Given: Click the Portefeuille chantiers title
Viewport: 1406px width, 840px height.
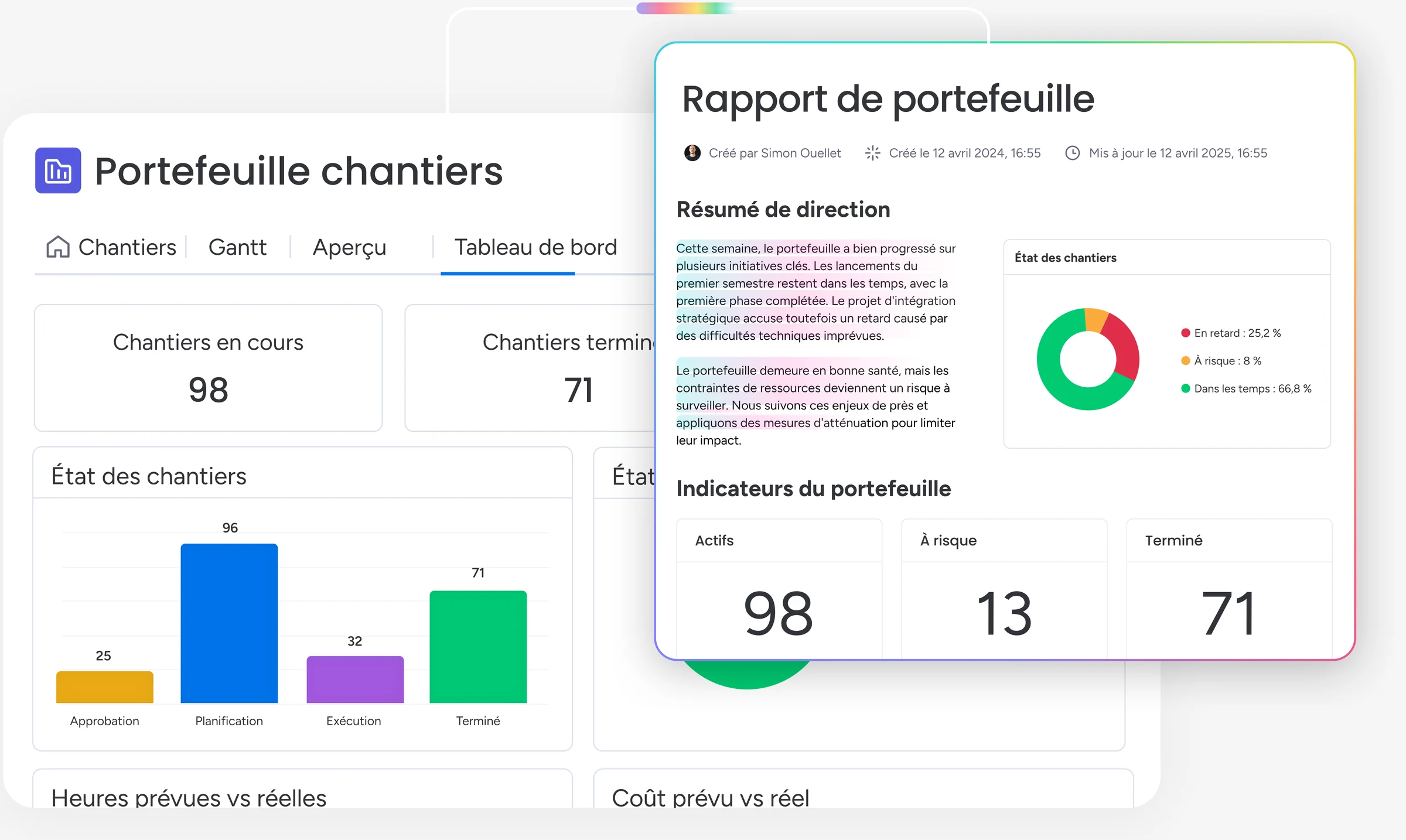Looking at the screenshot, I should coord(299,171).
